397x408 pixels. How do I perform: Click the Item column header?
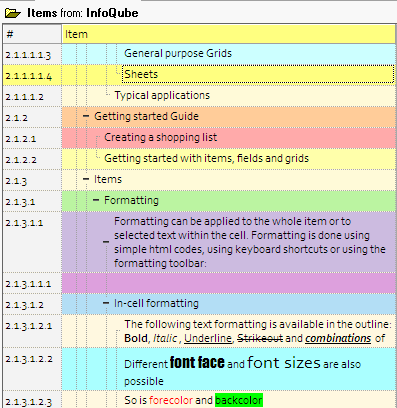pos(229,34)
